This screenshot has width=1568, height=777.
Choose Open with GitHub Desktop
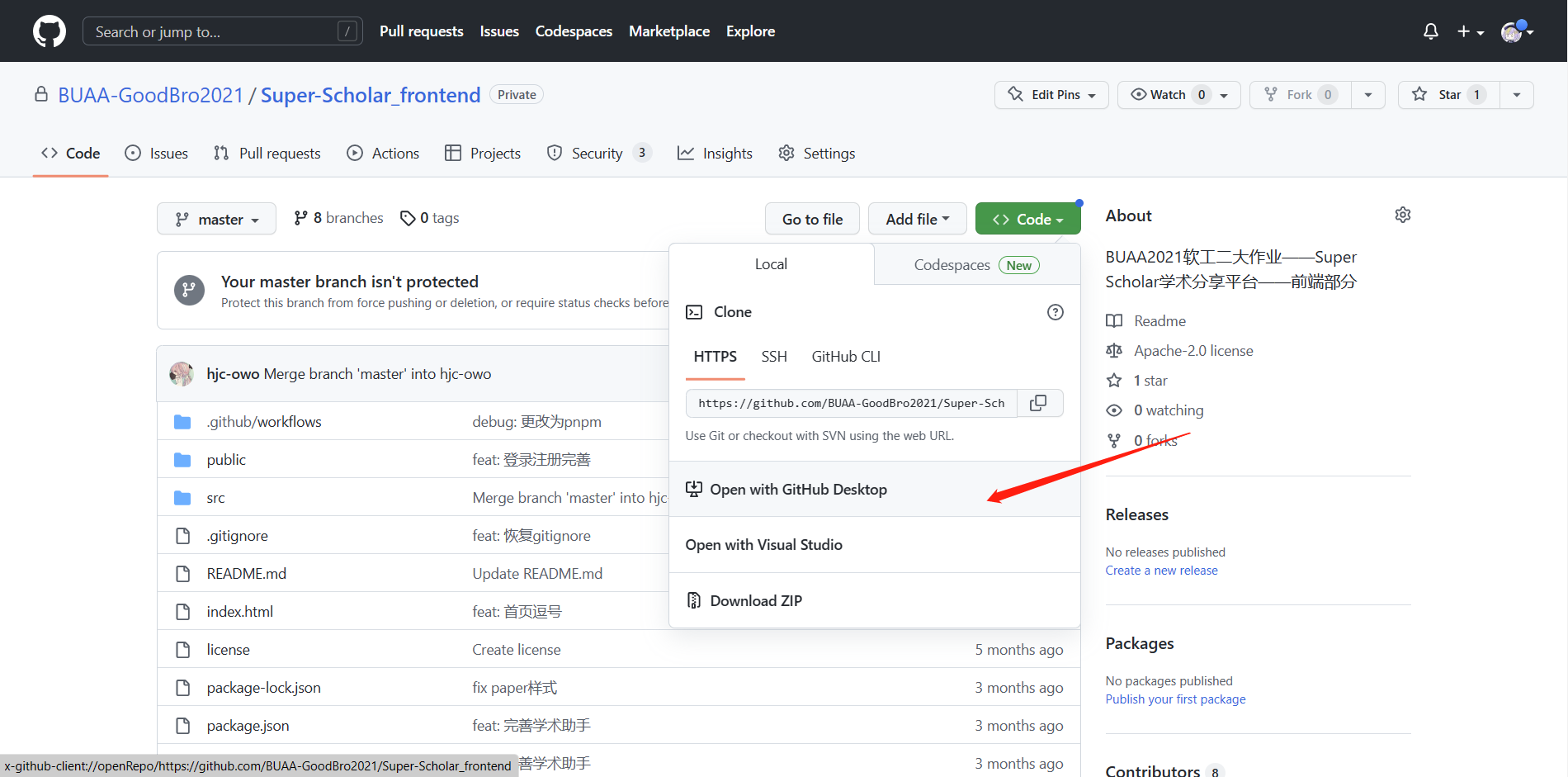[x=875, y=490]
